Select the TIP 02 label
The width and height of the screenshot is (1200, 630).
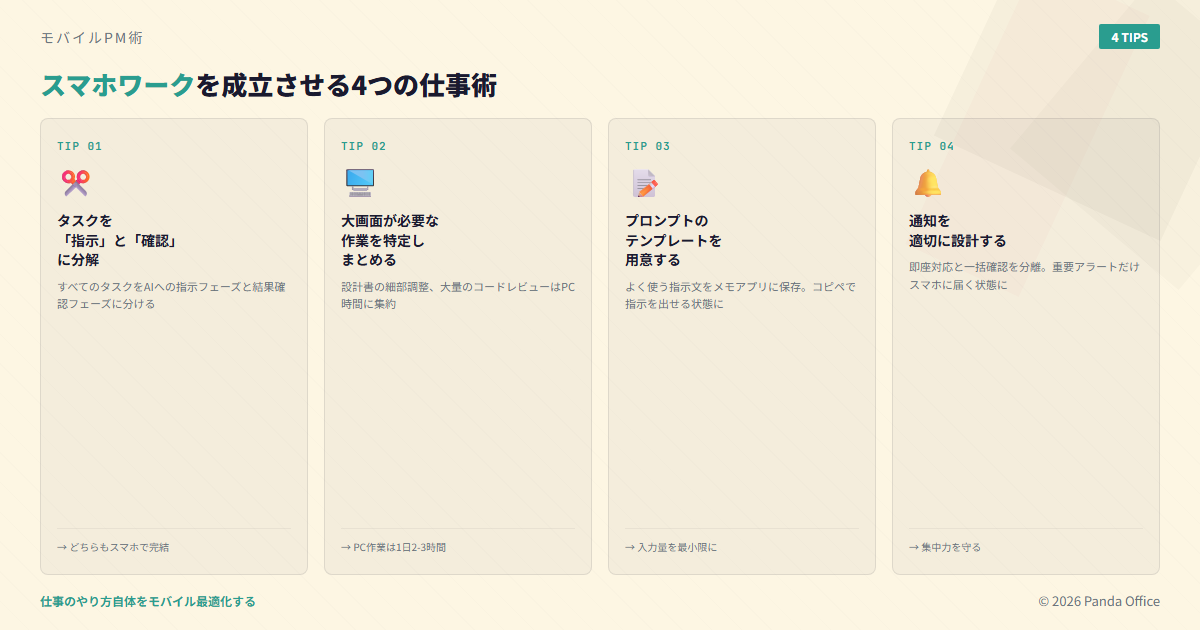[x=363, y=146]
